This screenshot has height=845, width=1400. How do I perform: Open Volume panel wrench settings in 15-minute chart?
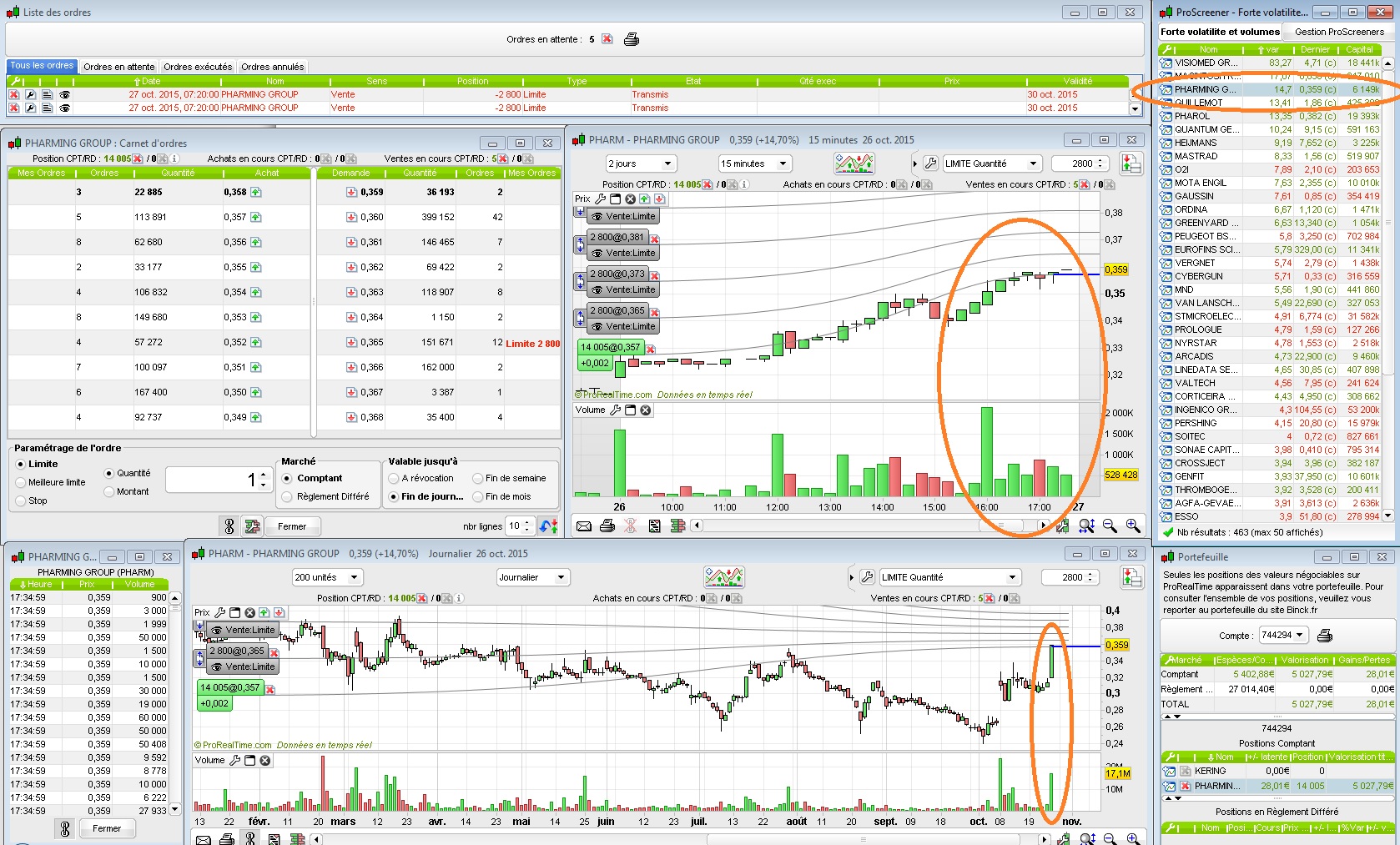[615, 410]
